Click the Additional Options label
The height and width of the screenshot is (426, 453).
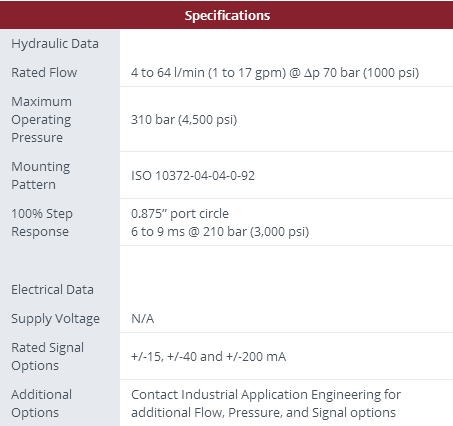pyautogui.click(x=42, y=403)
